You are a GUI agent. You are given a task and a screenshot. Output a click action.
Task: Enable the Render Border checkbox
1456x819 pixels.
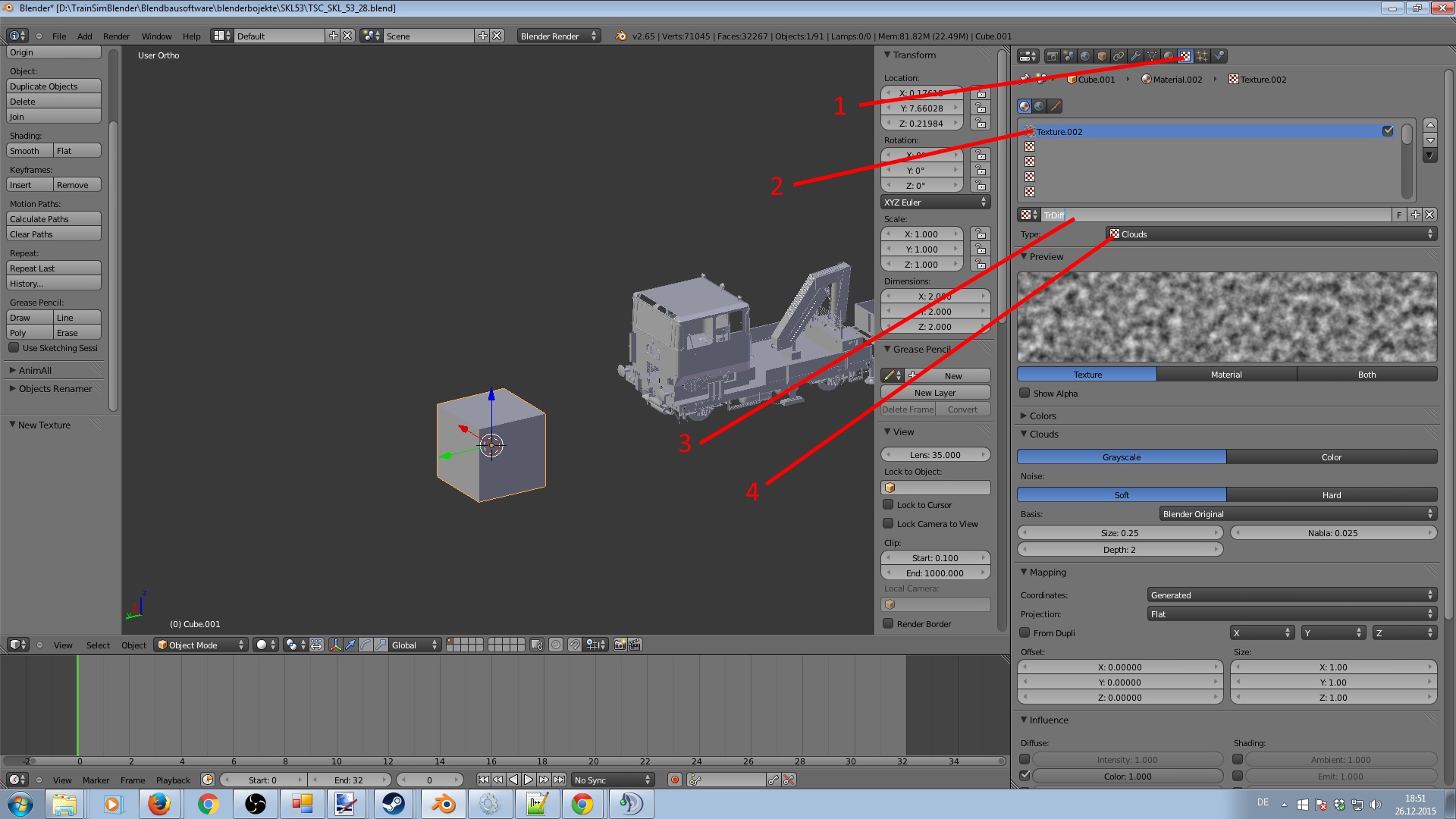pyautogui.click(x=888, y=624)
